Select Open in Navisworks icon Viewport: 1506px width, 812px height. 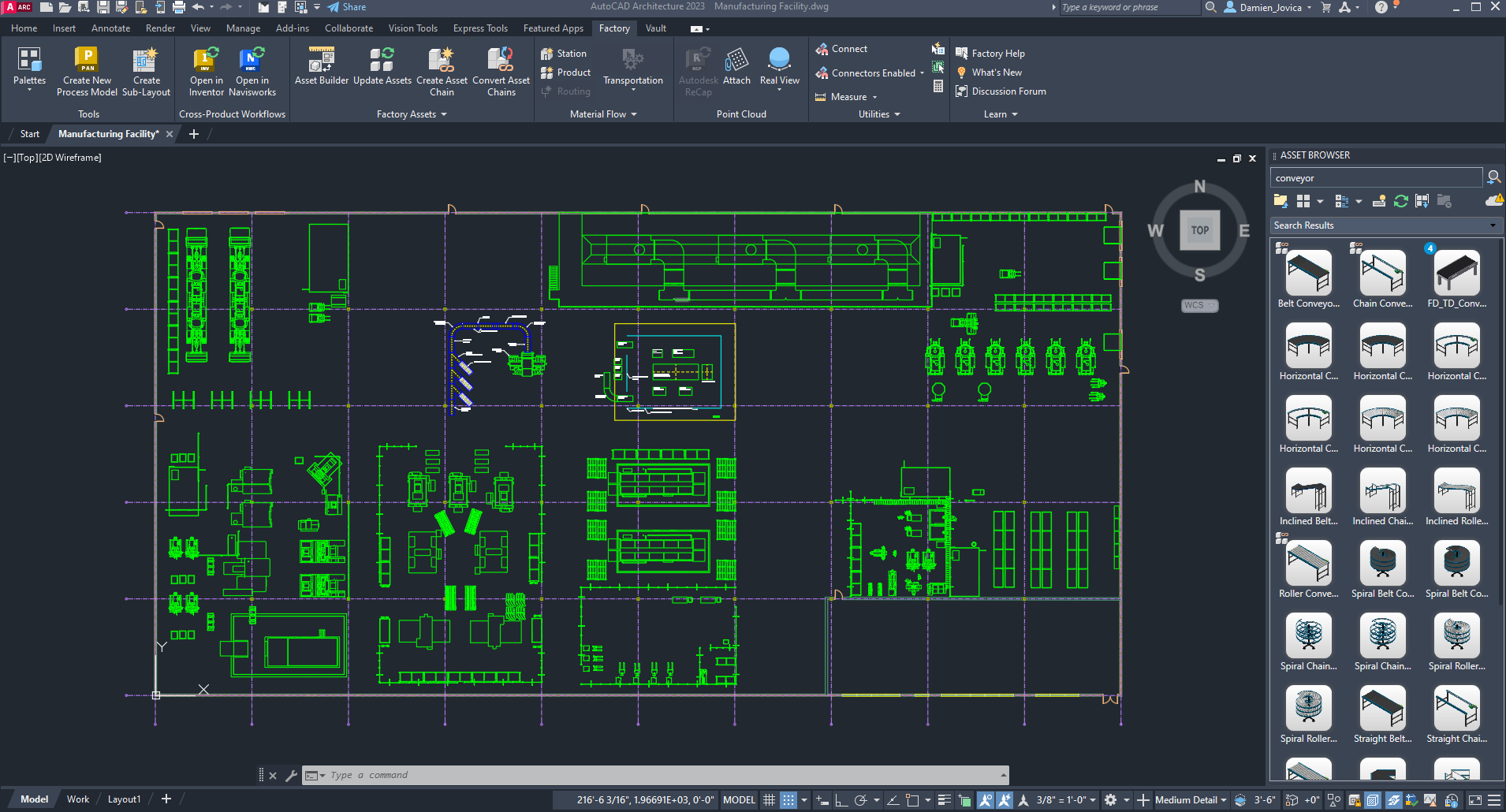coord(252,72)
